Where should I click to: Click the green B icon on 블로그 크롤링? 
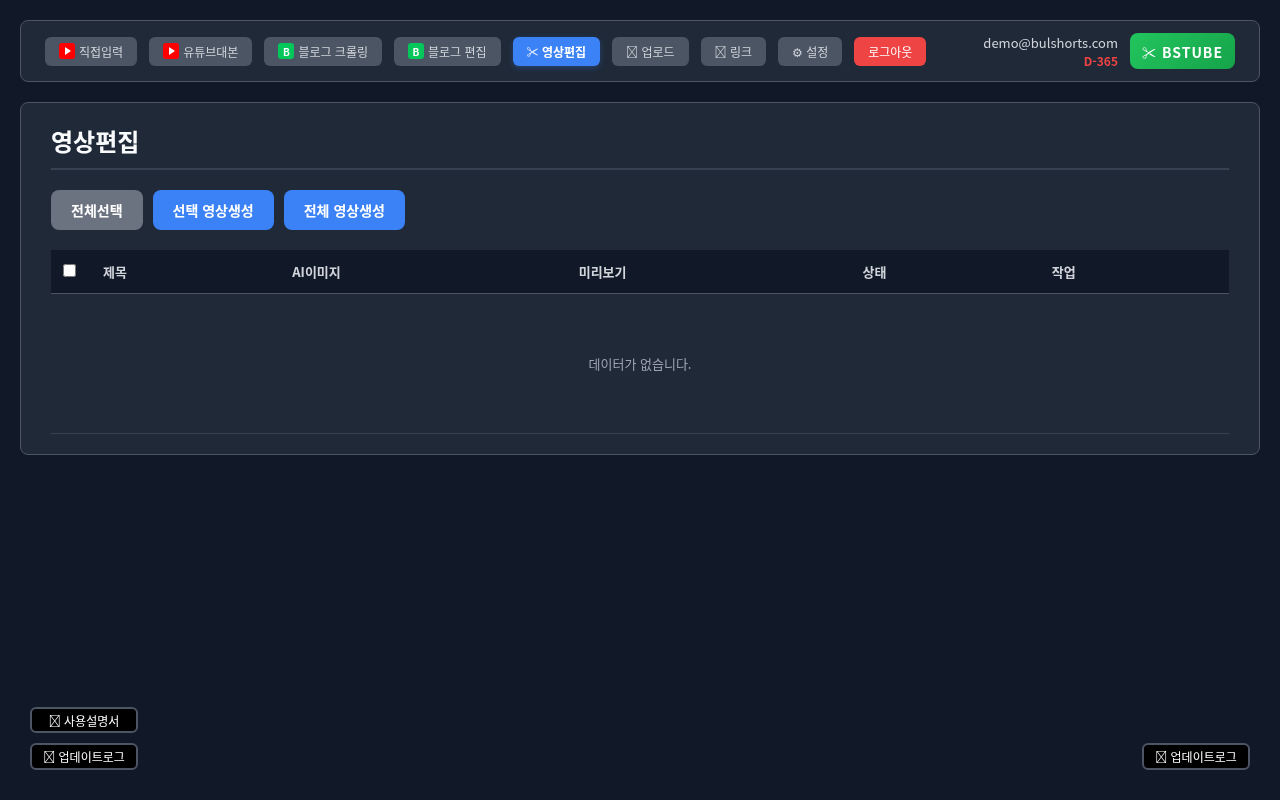[286, 51]
